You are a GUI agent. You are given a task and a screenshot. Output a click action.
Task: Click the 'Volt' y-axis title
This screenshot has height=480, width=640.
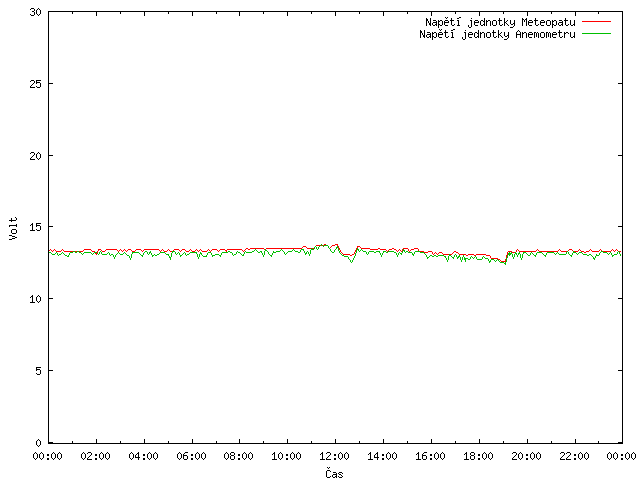coord(13,229)
